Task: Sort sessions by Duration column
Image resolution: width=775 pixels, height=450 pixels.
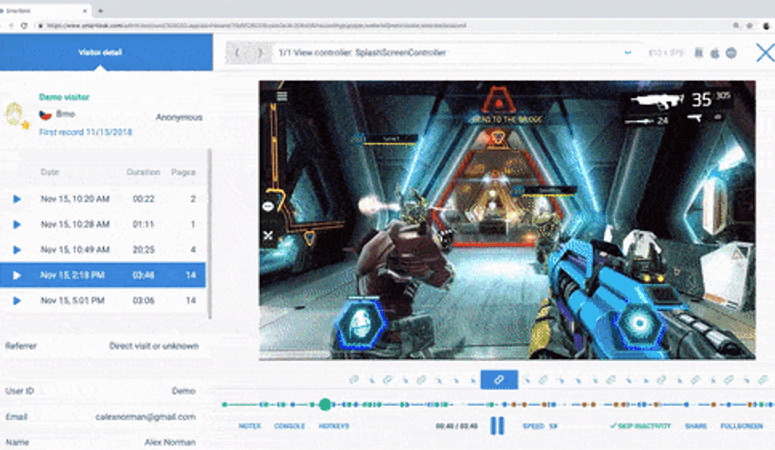Action: [x=143, y=172]
